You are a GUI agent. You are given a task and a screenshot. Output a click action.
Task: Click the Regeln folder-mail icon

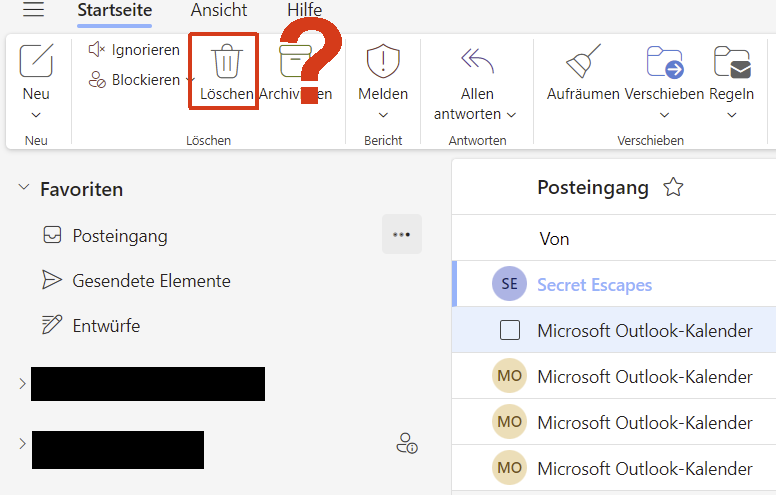pyautogui.click(x=732, y=62)
